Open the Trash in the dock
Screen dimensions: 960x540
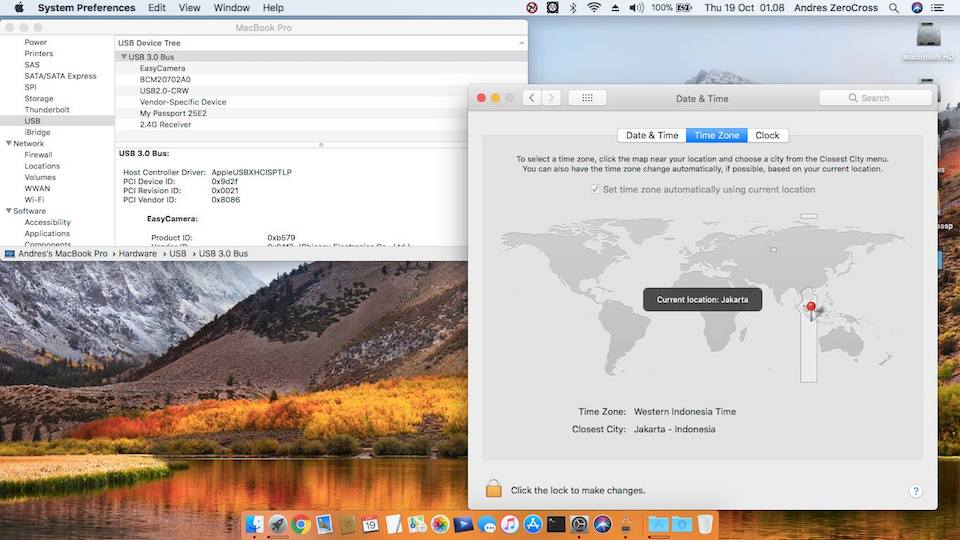(705, 524)
